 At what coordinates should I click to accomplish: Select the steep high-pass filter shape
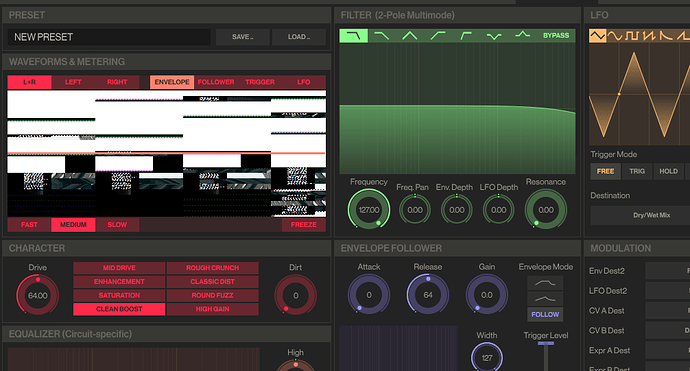pos(466,36)
